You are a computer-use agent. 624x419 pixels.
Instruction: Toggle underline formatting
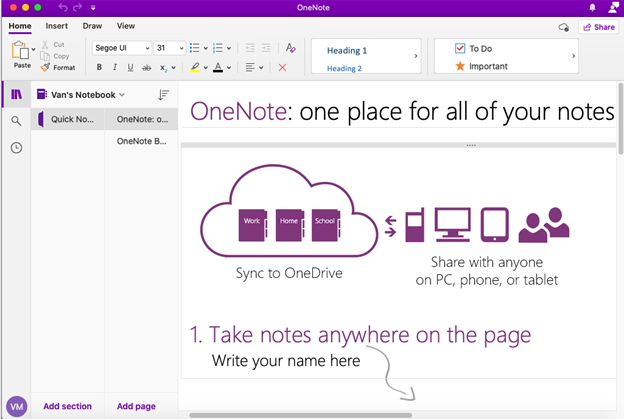(130, 68)
